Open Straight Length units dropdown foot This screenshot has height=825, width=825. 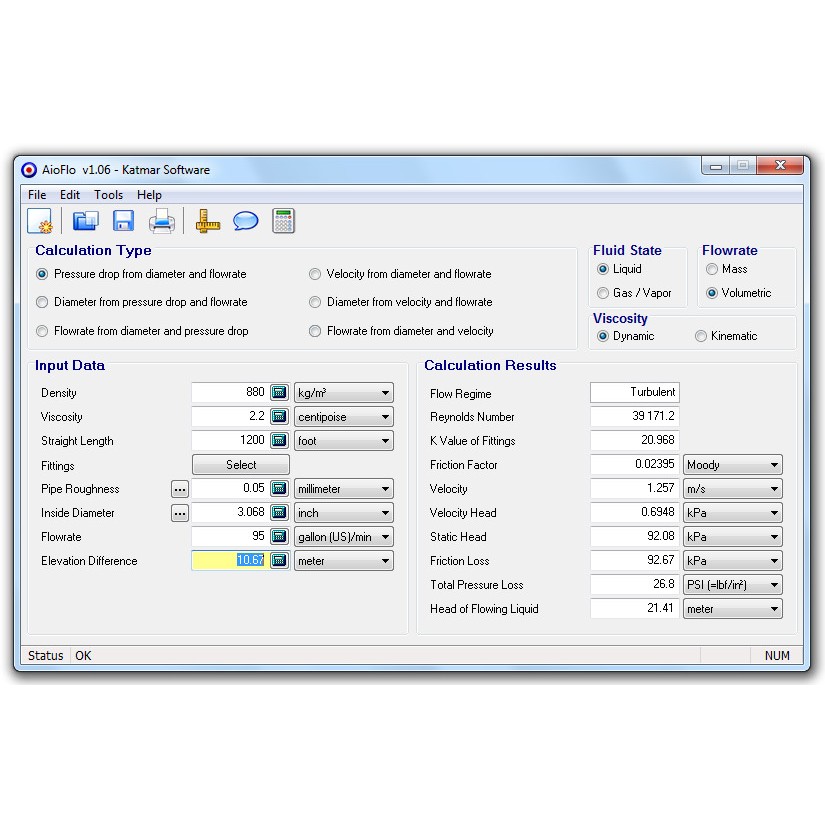(x=344, y=440)
